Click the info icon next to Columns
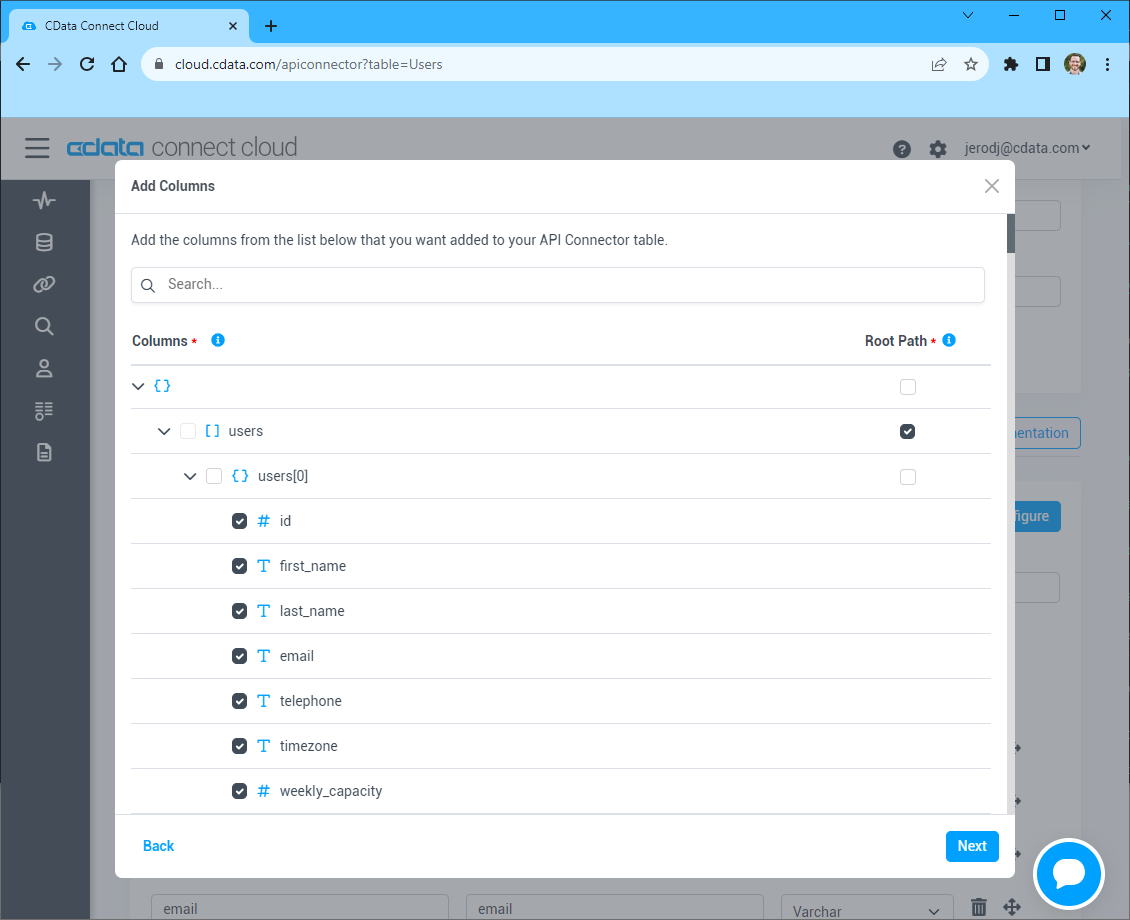 point(218,340)
